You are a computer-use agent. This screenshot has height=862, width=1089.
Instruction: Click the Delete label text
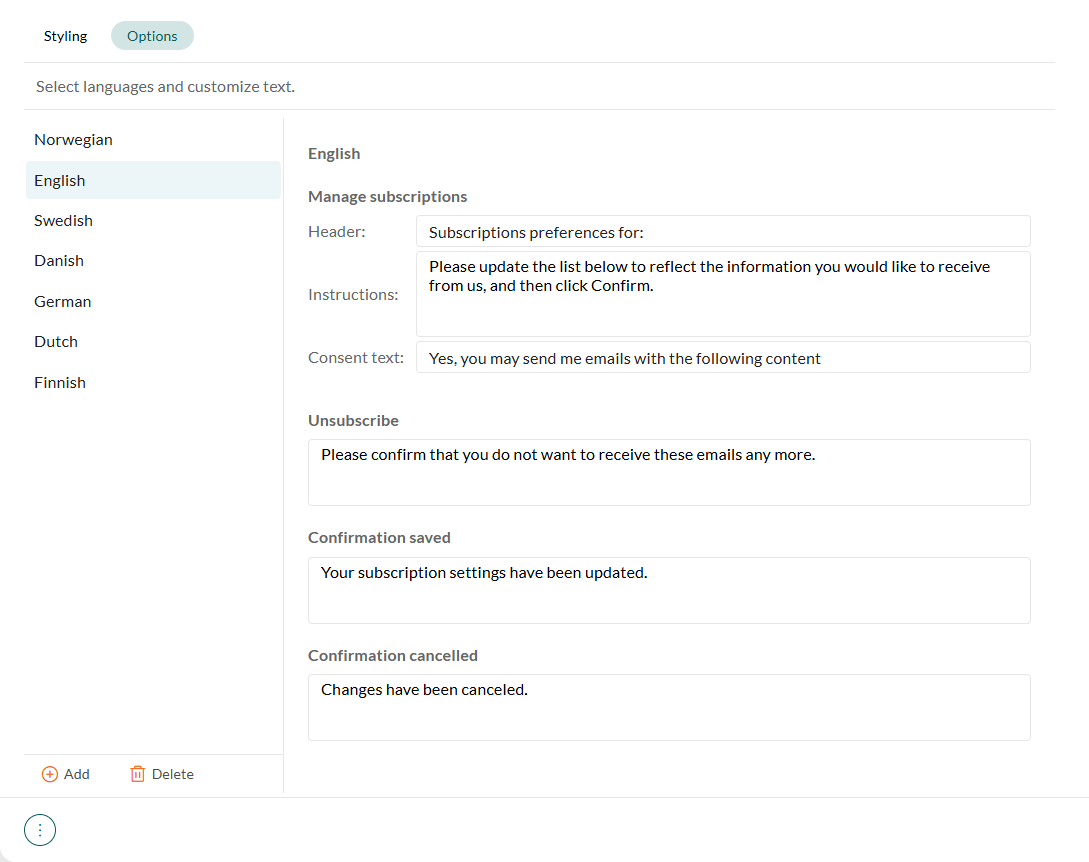tap(173, 774)
